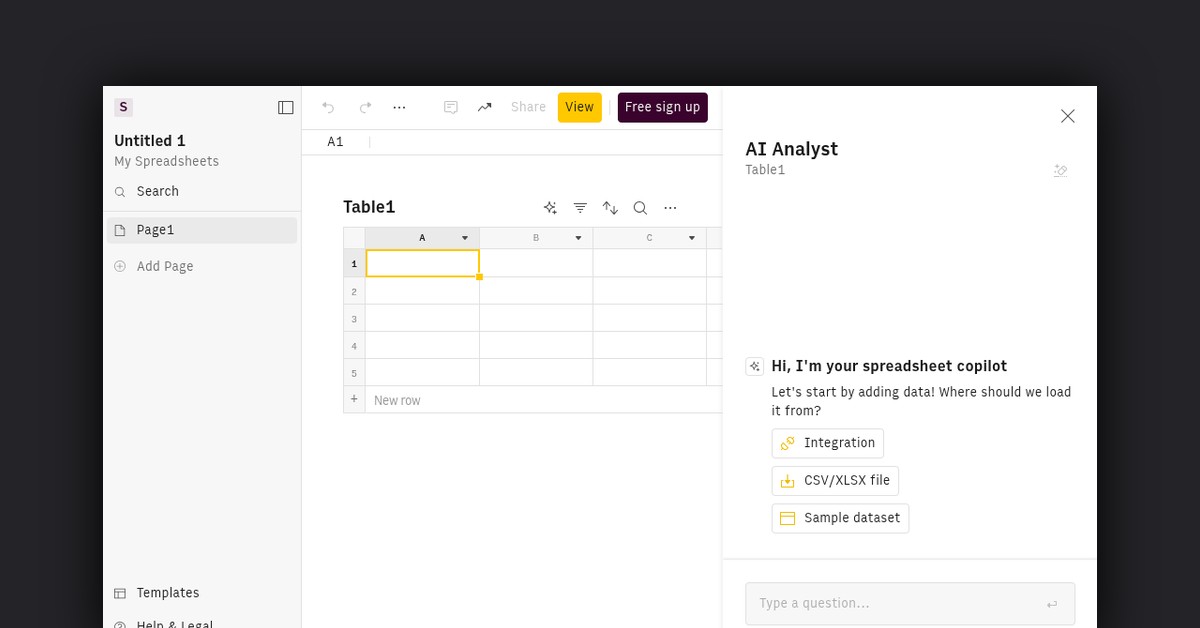Click the undo arrow icon

328,107
